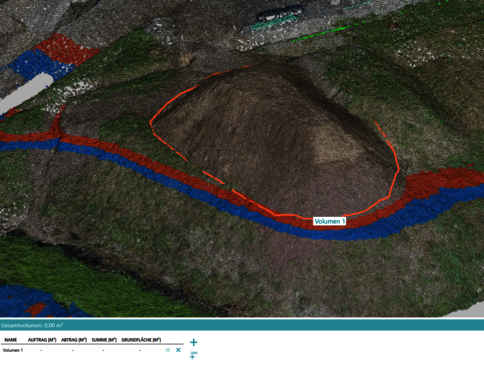Click the red polygon's left corner vertex
This screenshot has height=391, width=484.
(151, 123)
